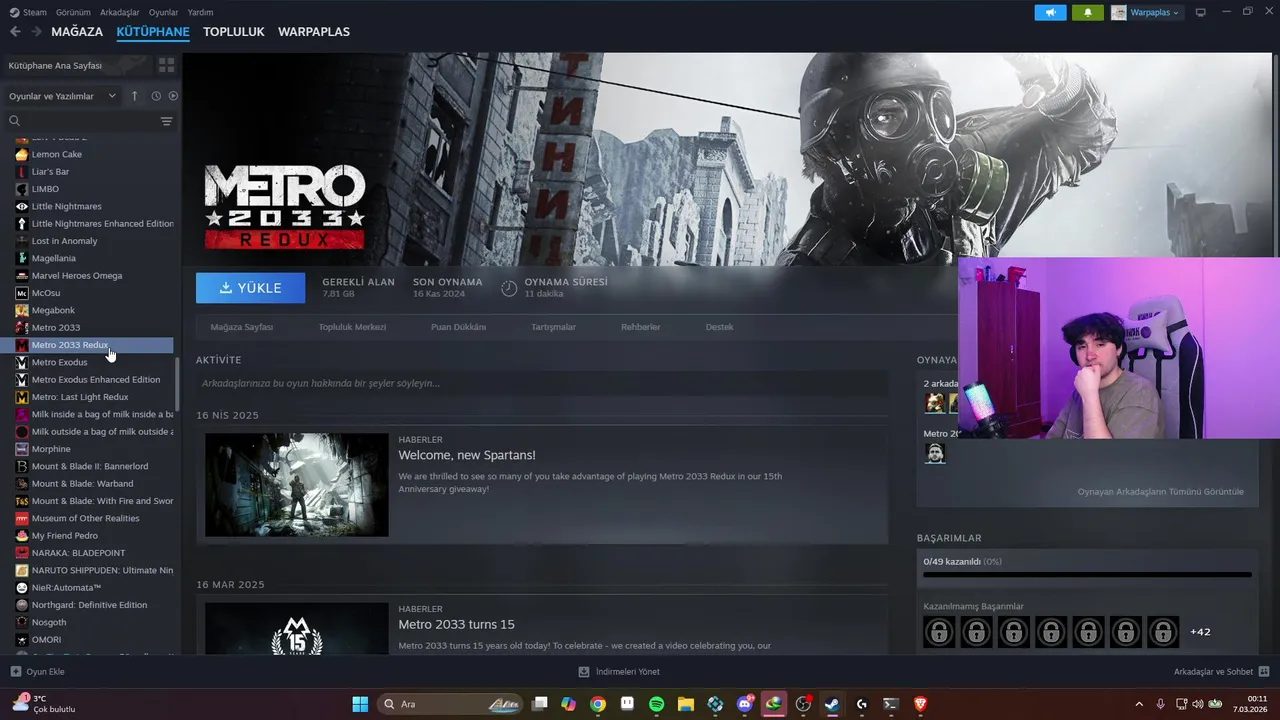1280x720 pixels.
Task: Open File Explorer from the taskbar
Action: 686,704
